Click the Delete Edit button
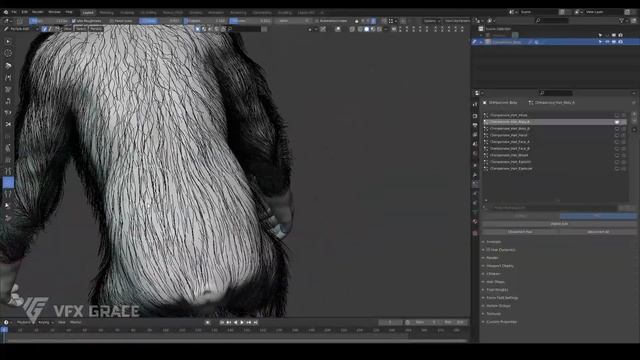The image size is (640, 360). (x=559, y=224)
